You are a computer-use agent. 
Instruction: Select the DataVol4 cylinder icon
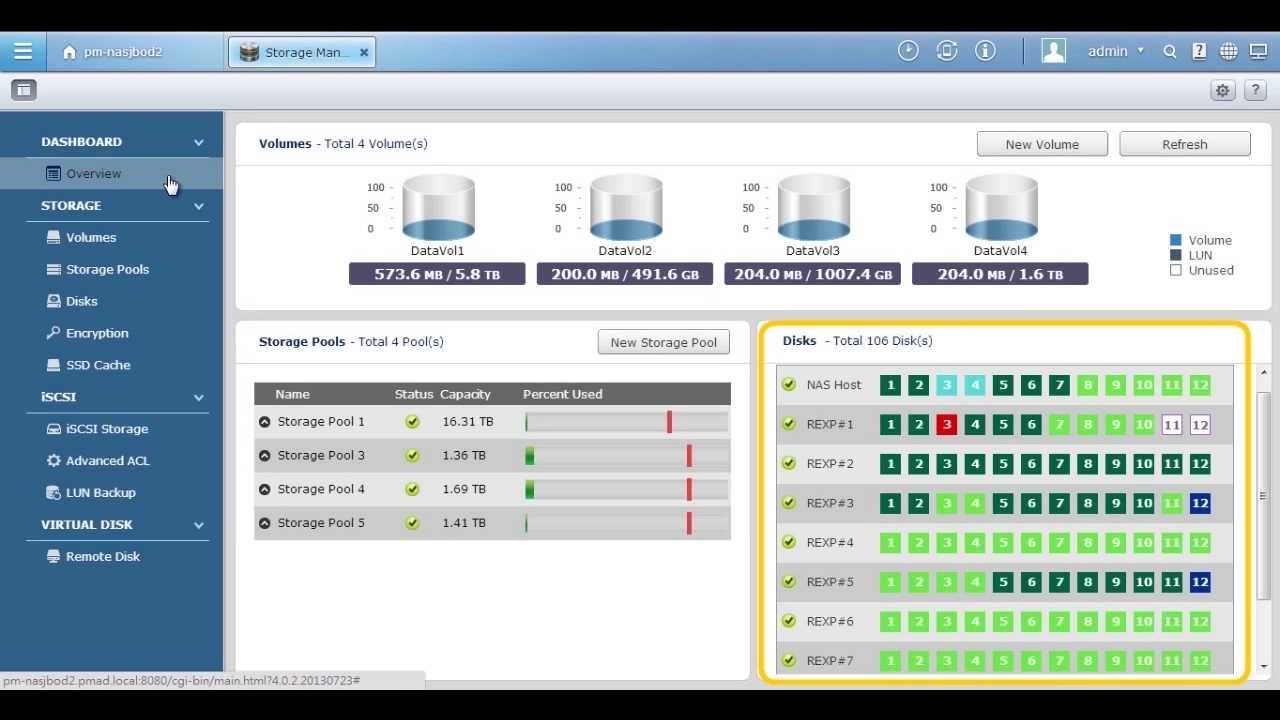[x=1001, y=207]
